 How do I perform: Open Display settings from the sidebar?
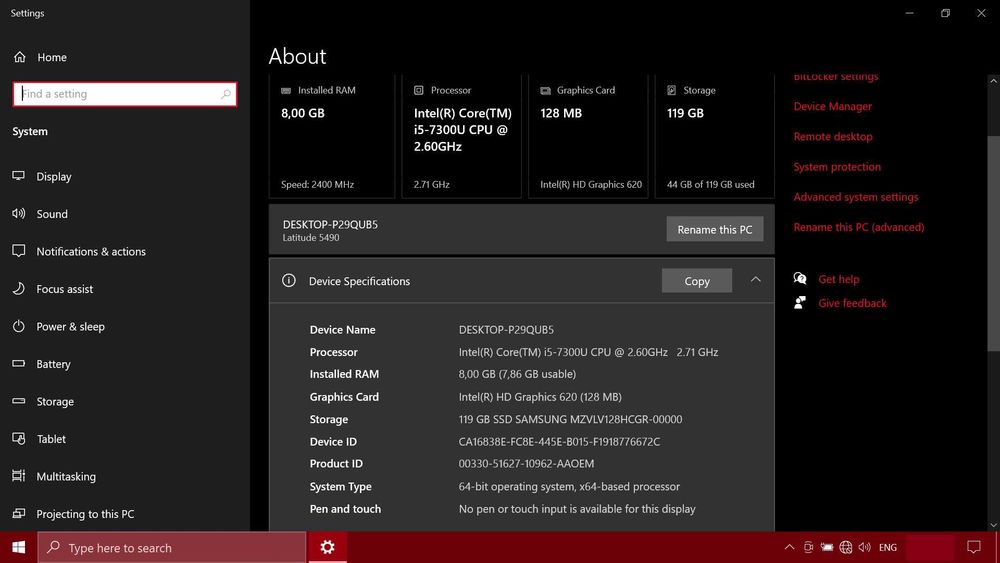[x=53, y=177]
